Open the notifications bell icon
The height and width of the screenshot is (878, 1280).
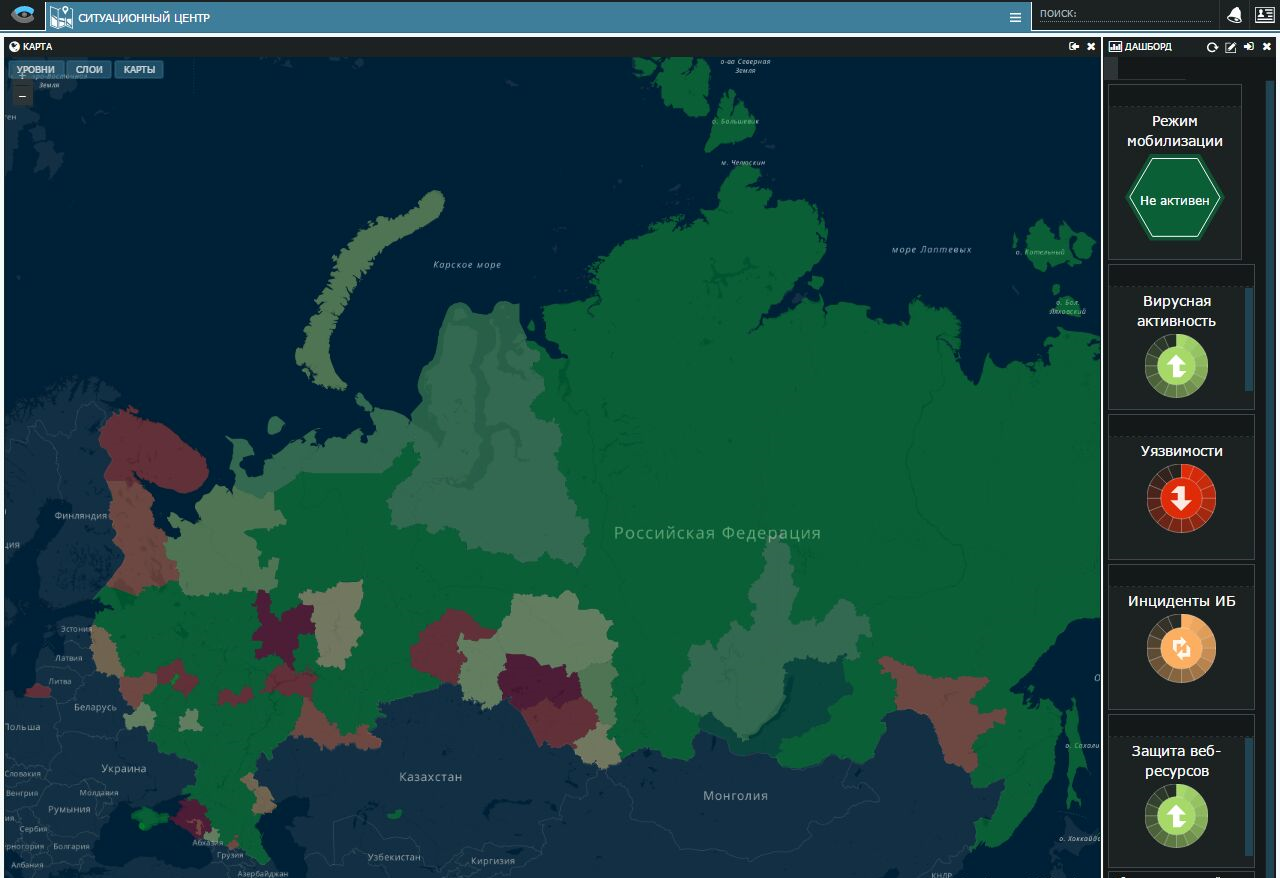point(1235,15)
